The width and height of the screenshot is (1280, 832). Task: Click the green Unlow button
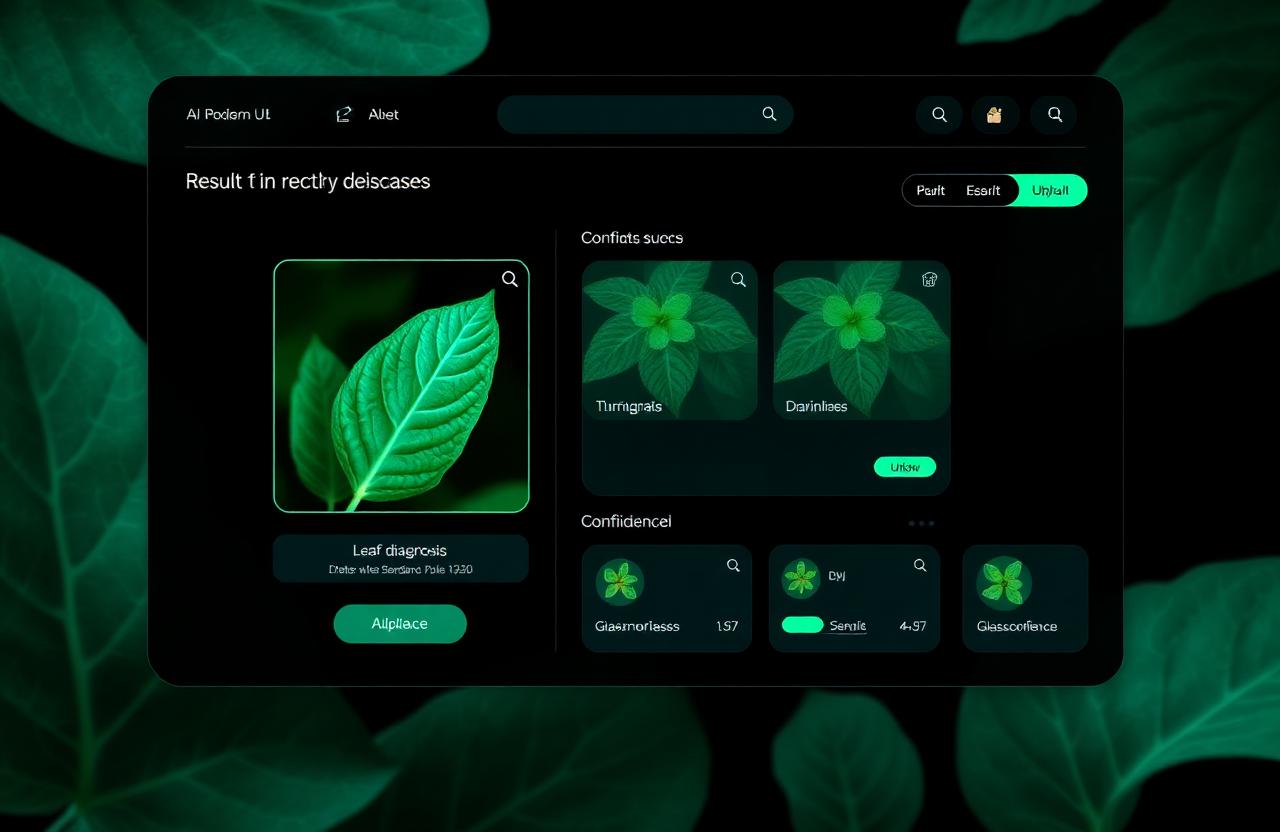(x=905, y=467)
